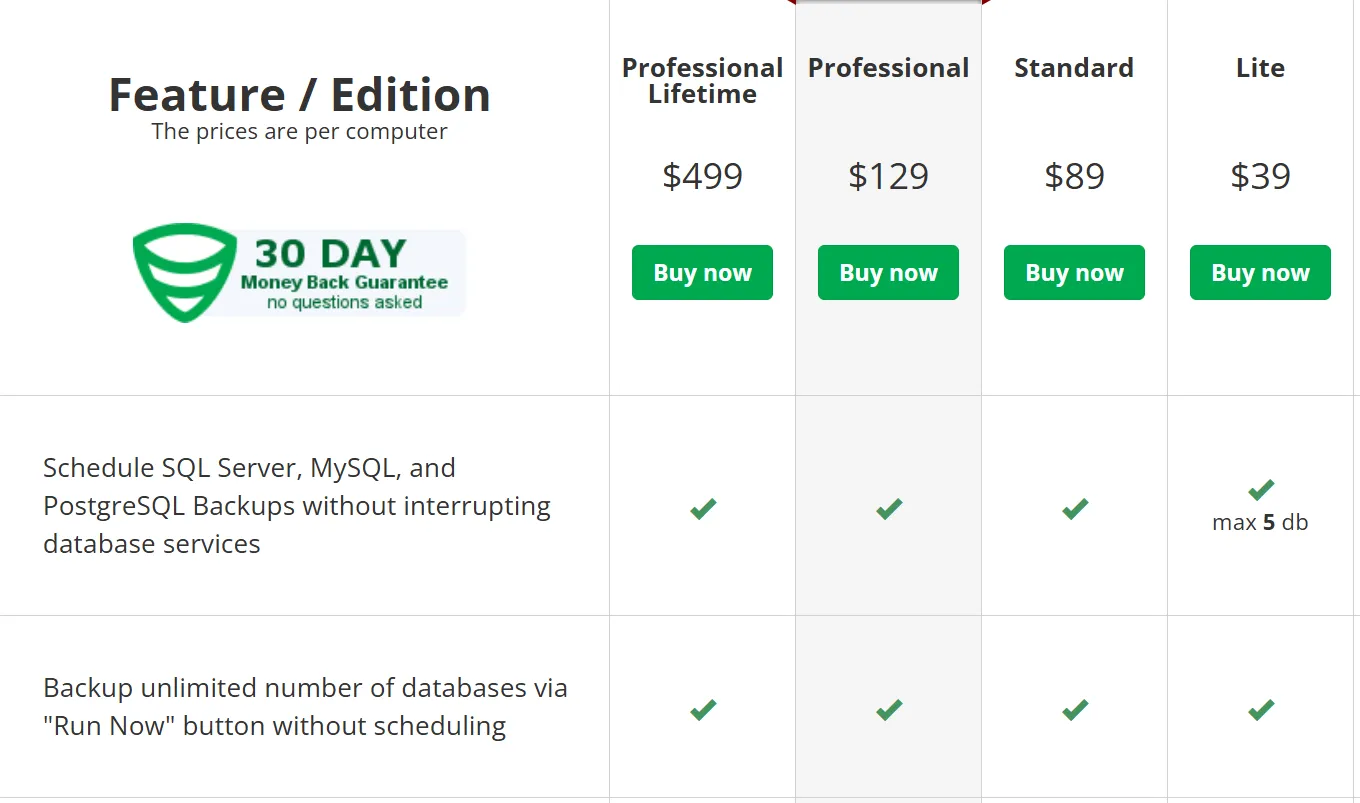Screen dimensions: 1360x803
Task: Click Lite column Run Now checkmark
Action: tap(1260, 710)
